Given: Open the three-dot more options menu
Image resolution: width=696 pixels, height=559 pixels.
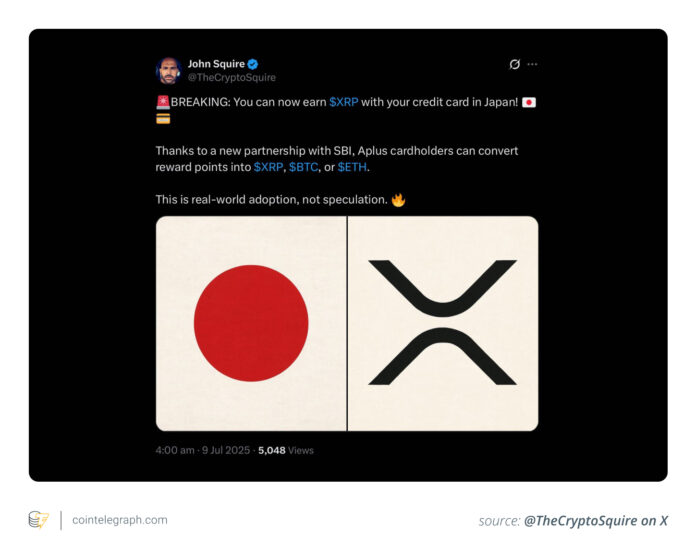Looking at the screenshot, I should click(x=532, y=64).
